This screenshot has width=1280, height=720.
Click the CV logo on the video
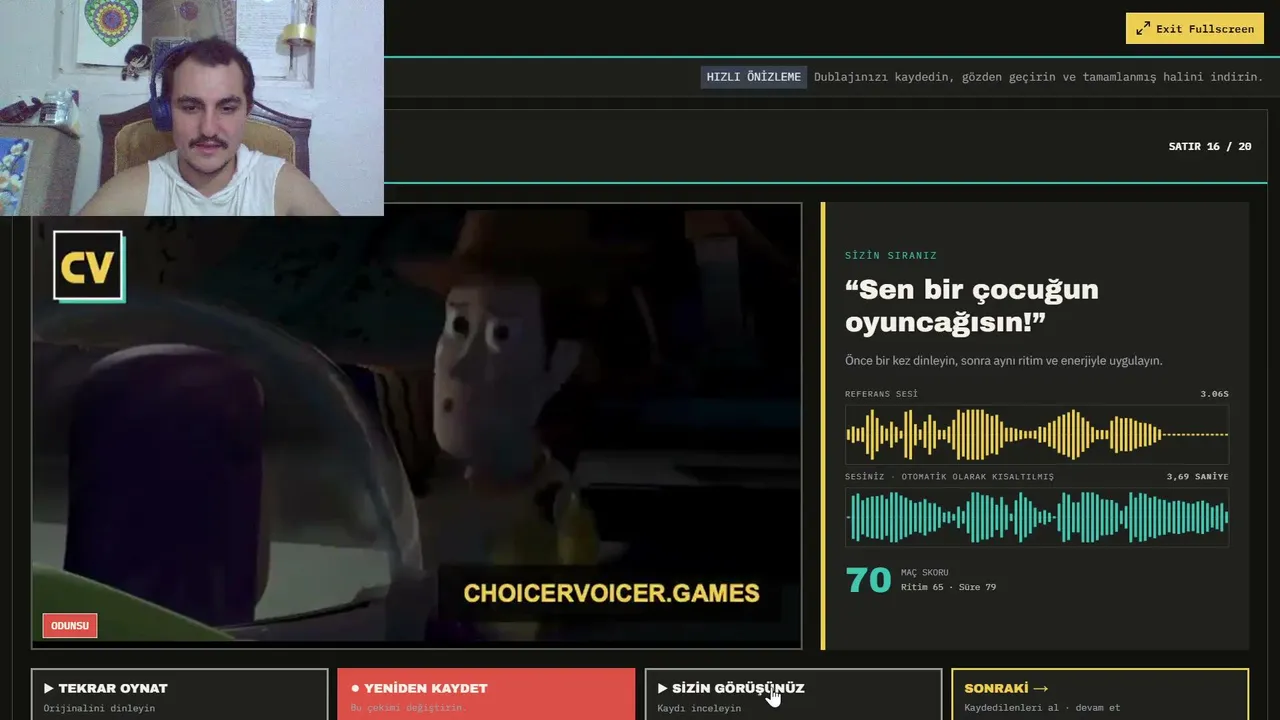pyautogui.click(x=89, y=266)
